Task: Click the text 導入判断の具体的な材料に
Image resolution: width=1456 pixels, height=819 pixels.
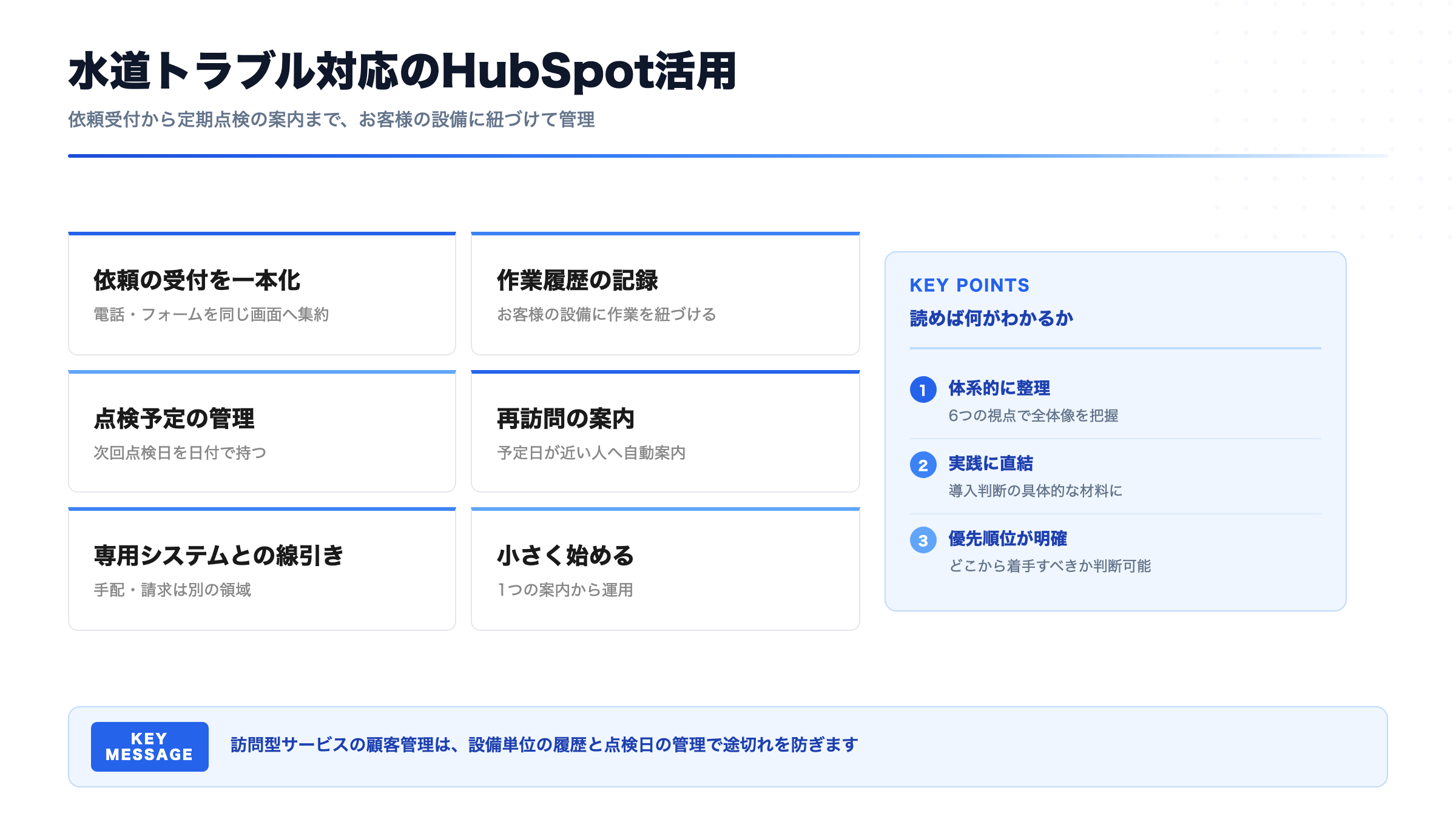Action: point(1035,491)
